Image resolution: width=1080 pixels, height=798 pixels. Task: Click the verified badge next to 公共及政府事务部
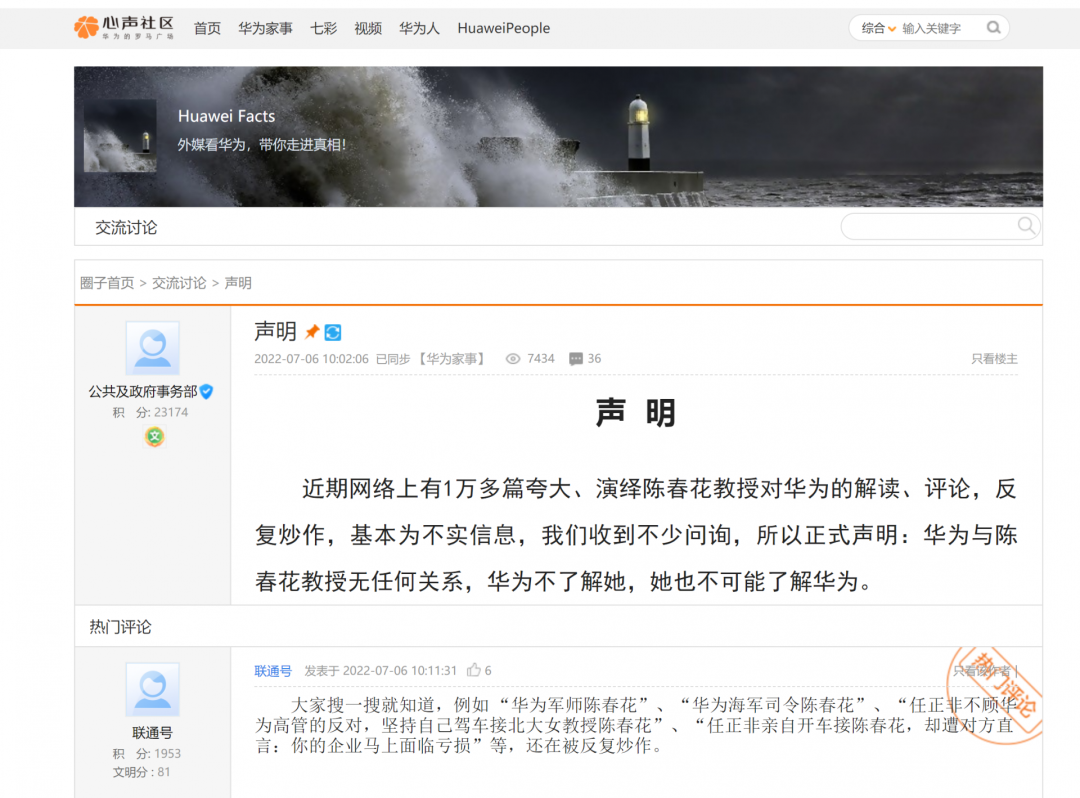click(206, 392)
